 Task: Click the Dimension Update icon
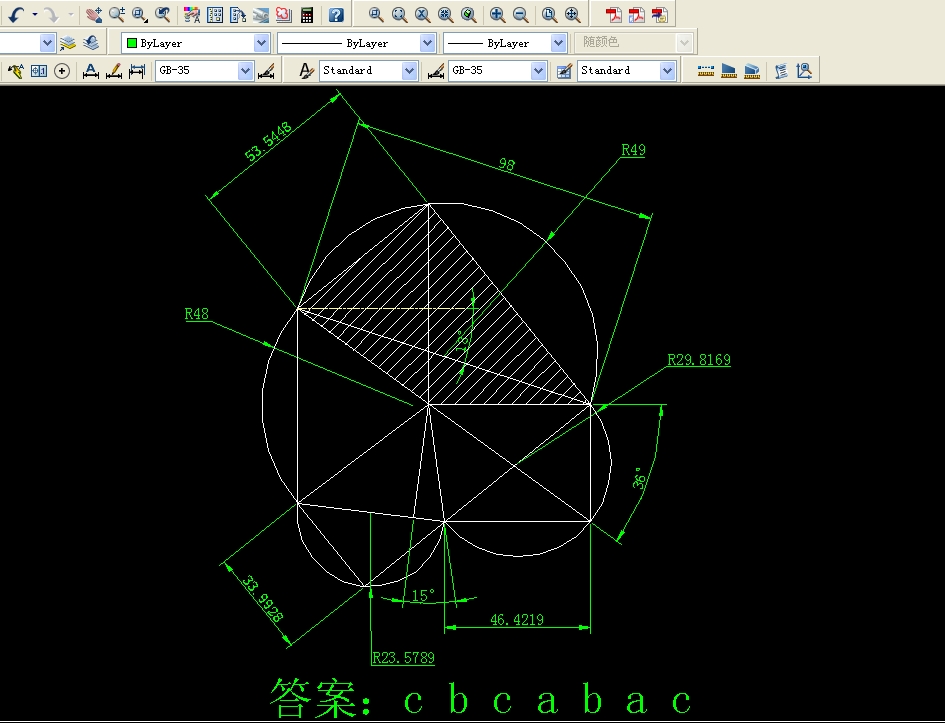point(137,70)
